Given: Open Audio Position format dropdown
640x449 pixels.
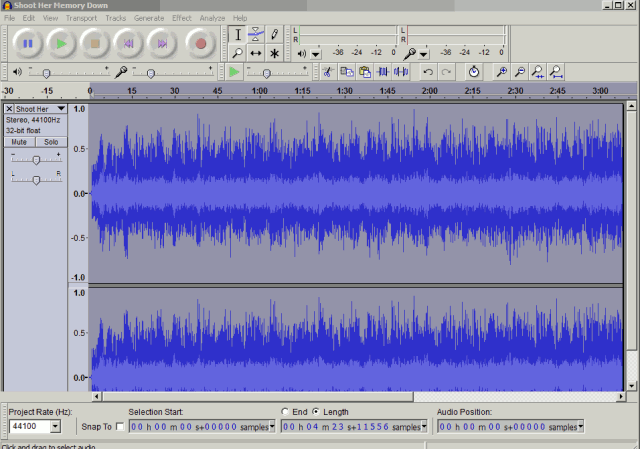Looking at the screenshot, I should 580,427.
